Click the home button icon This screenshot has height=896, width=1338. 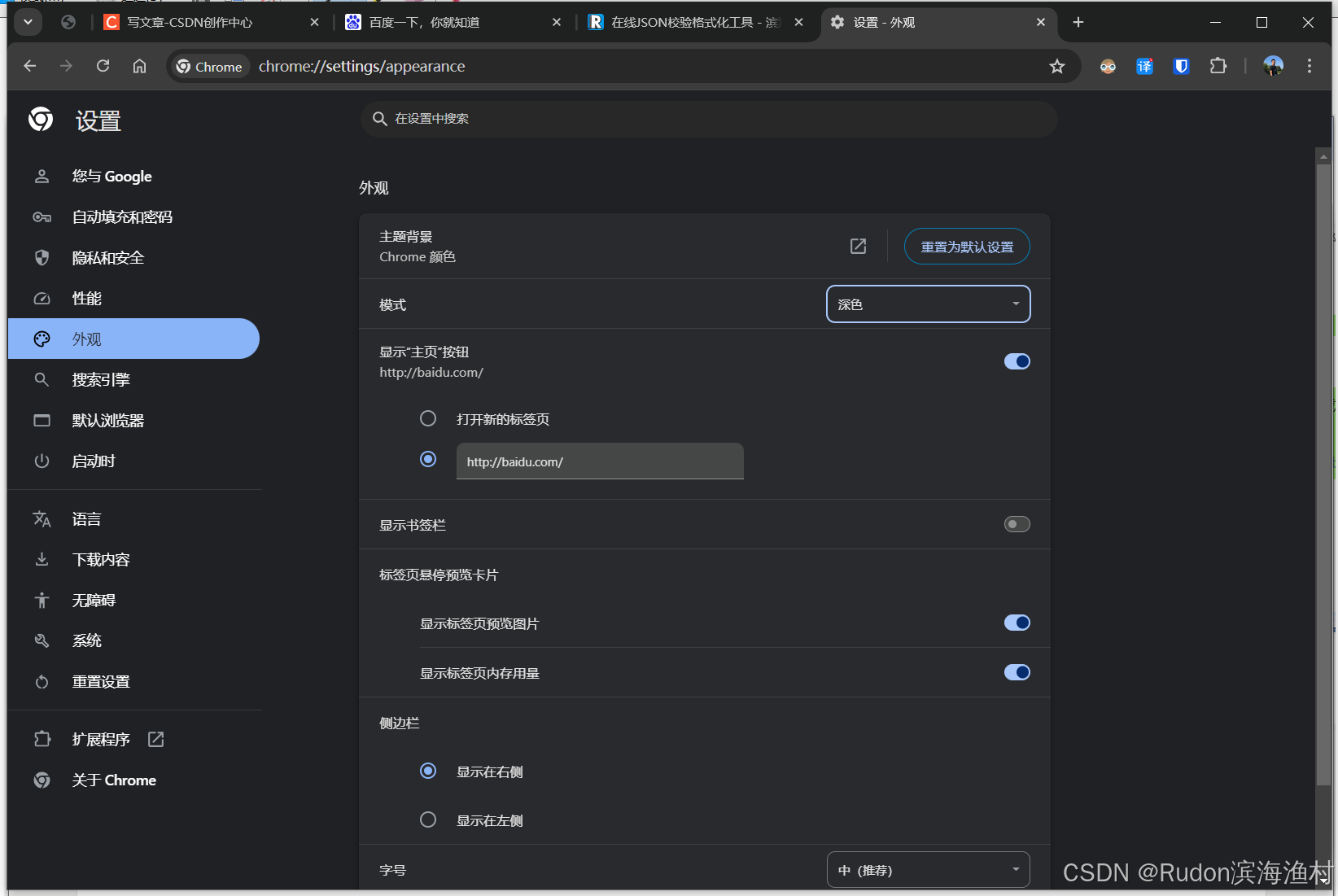point(139,66)
